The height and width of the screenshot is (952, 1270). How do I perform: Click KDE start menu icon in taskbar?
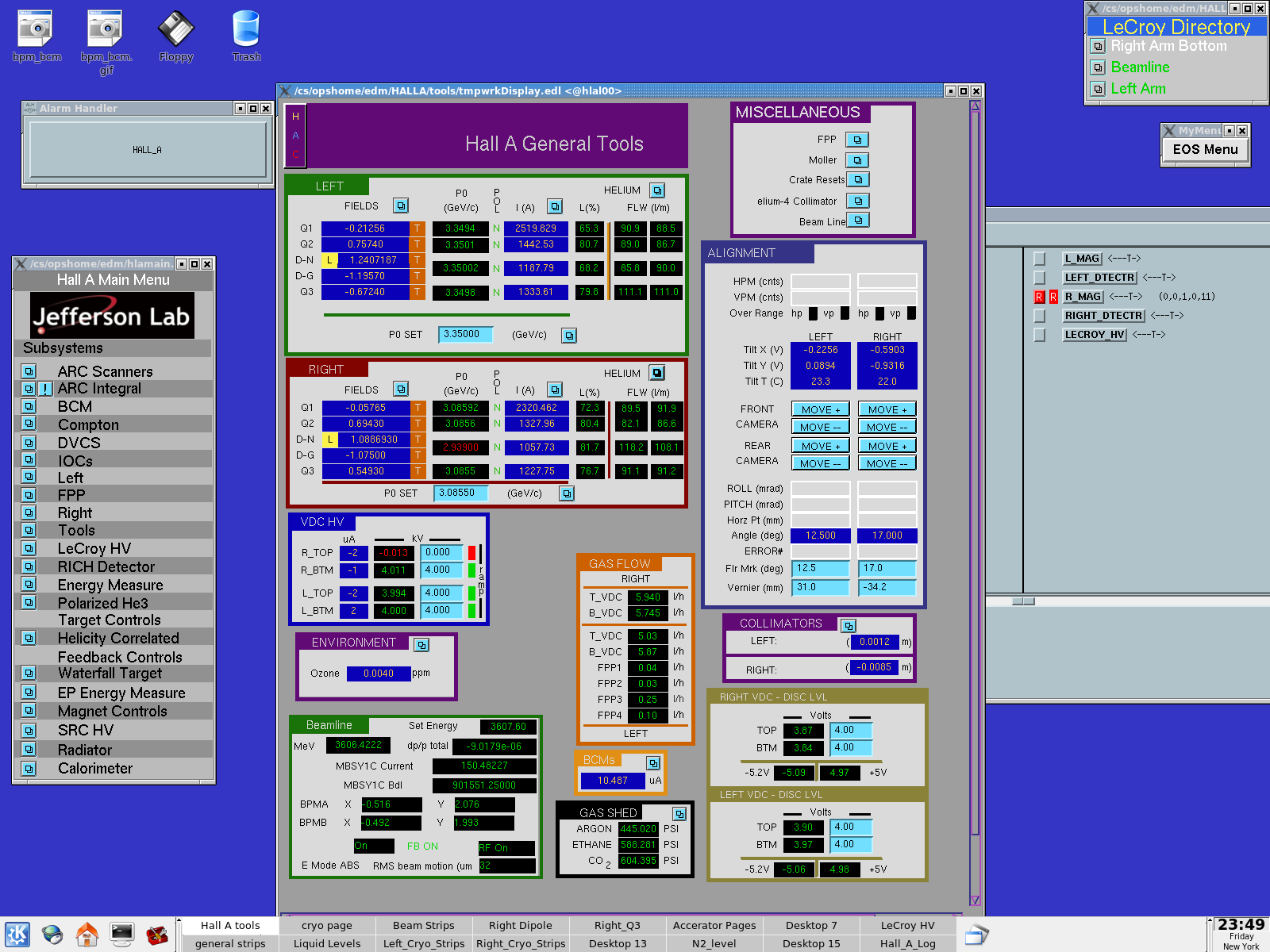pyautogui.click(x=17, y=935)
